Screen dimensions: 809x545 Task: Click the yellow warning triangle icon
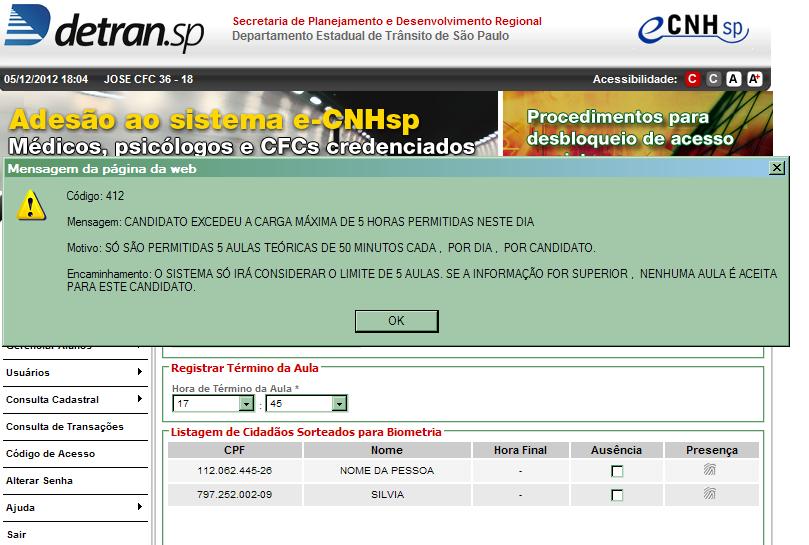click(31, 205)
